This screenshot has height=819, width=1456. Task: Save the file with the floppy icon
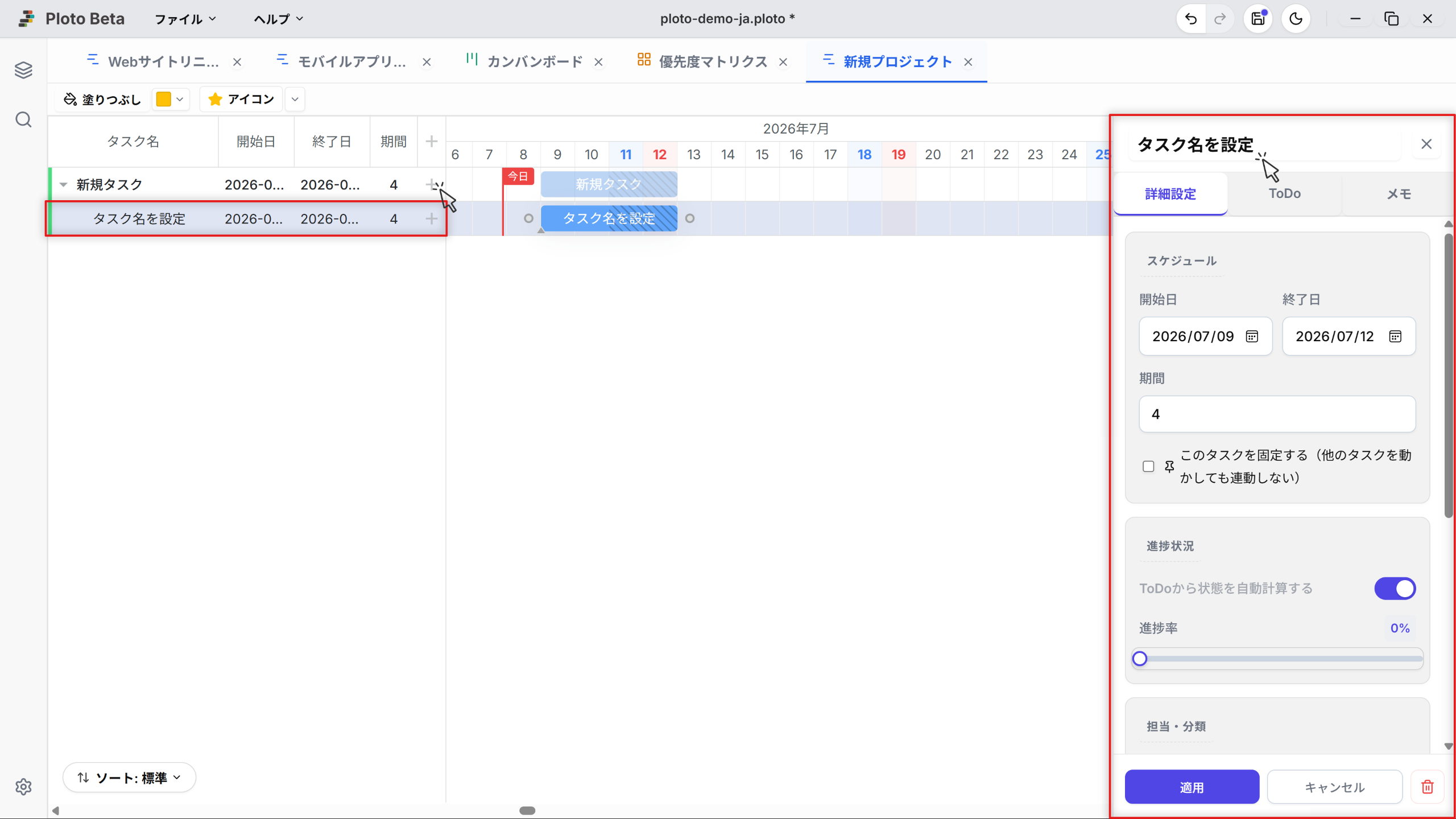1258,19
